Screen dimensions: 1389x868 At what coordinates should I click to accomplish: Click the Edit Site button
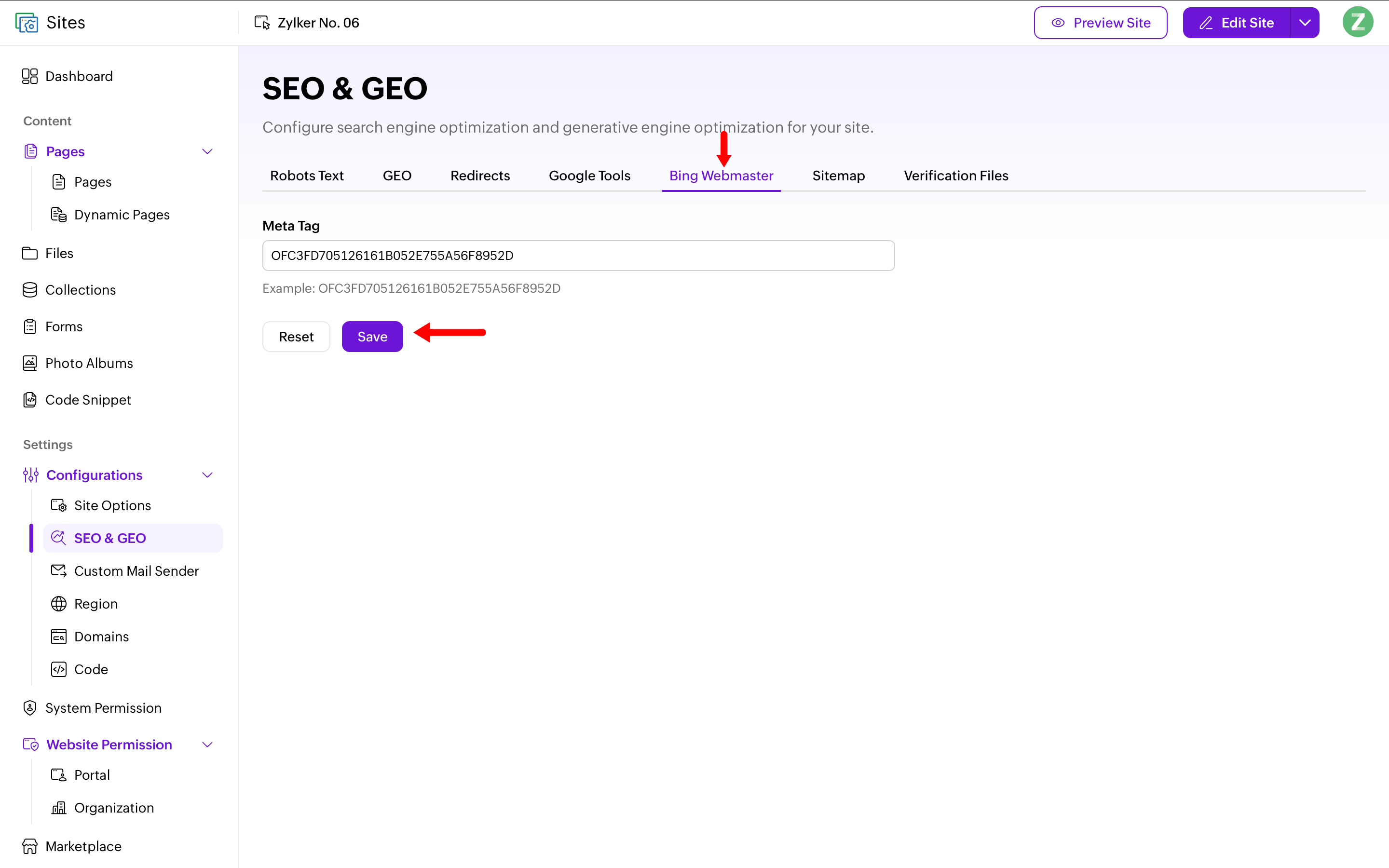1236,23
